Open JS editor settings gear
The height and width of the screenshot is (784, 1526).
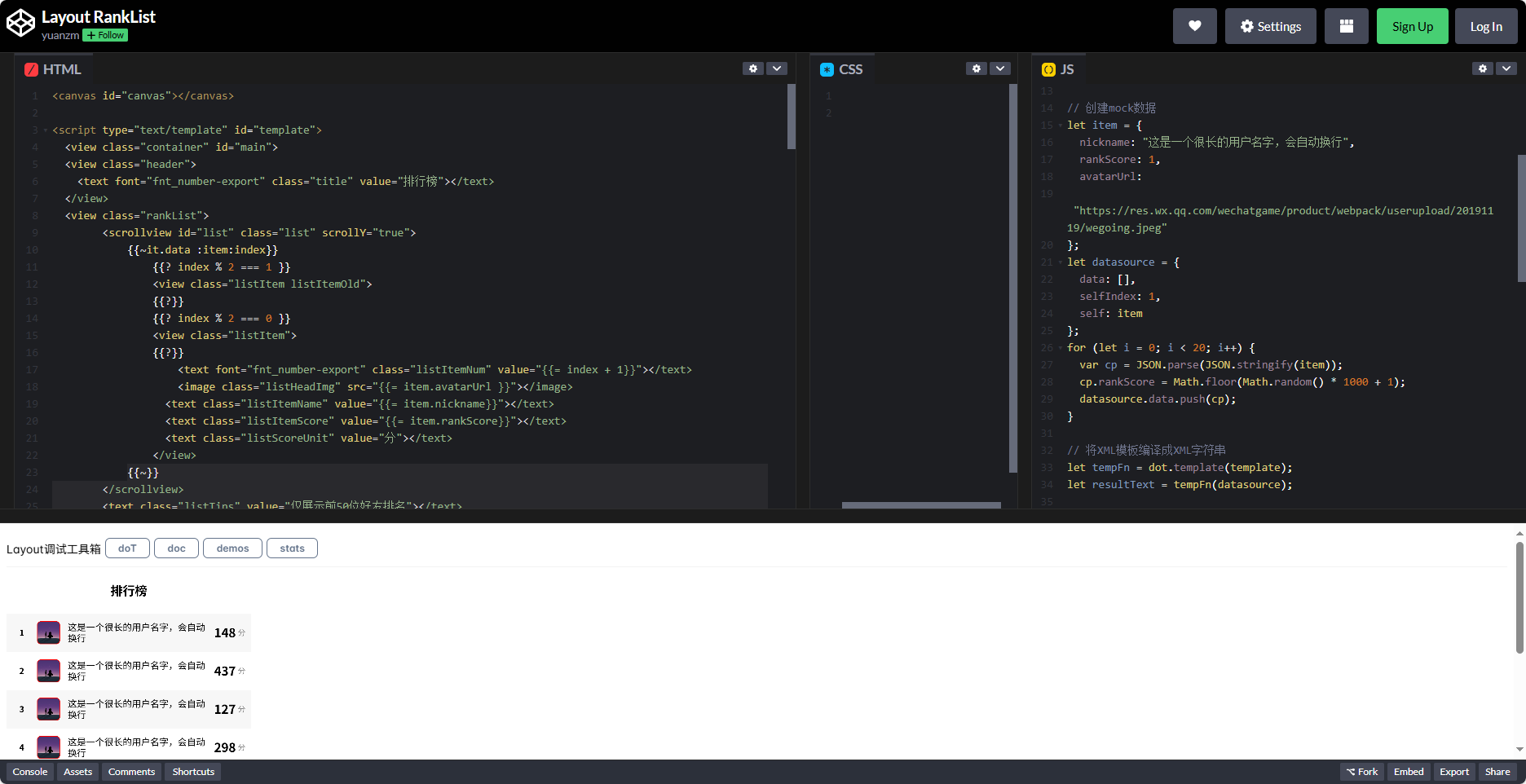point(1483,68)
